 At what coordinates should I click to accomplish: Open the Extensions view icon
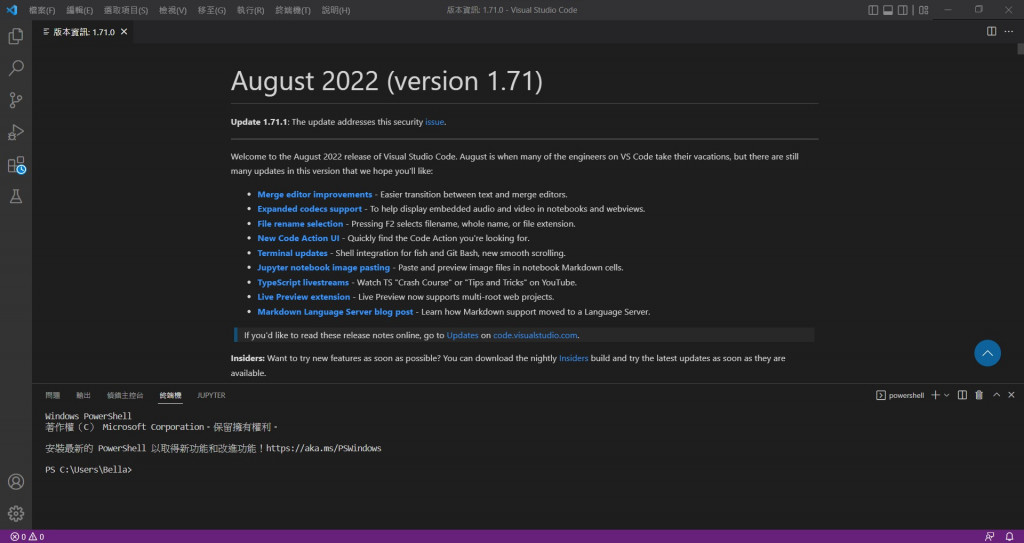tap(16, 165)
